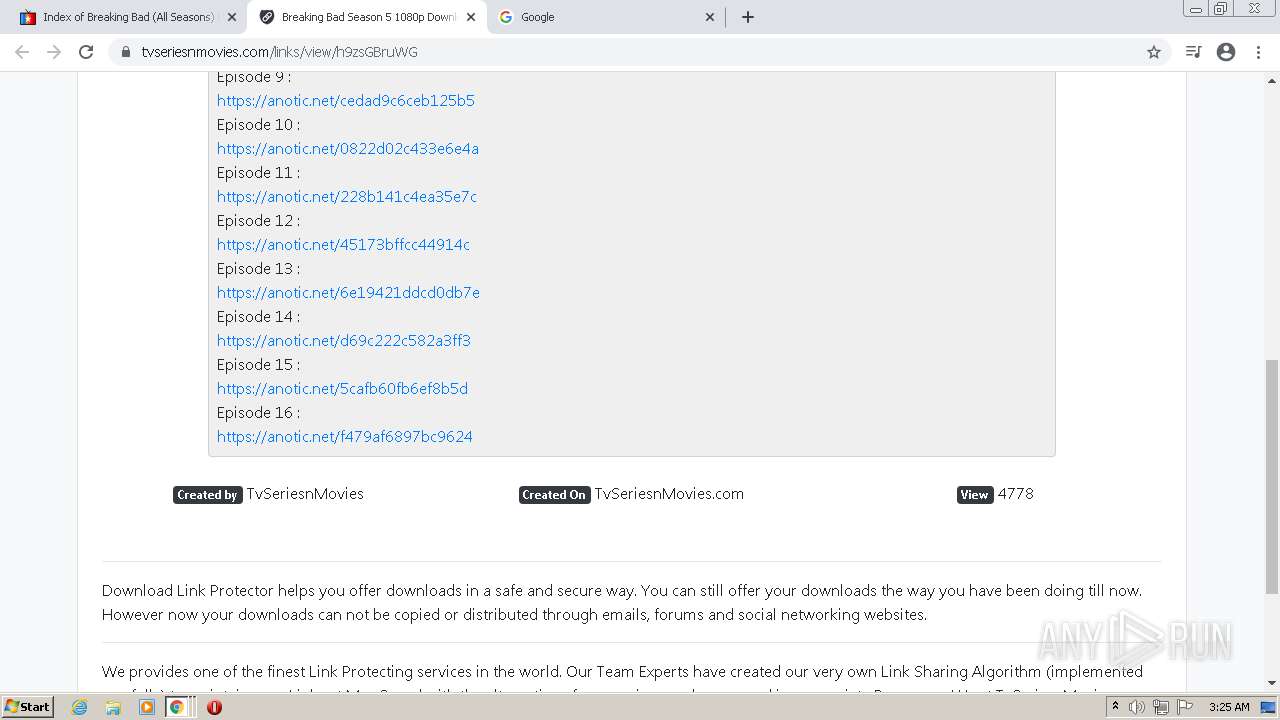This screenshot has height=720, width=1280.
Task: Close the Breaking Bad Season 5 1080p tab
Action: pyautogui.click(x=471, y=17)
